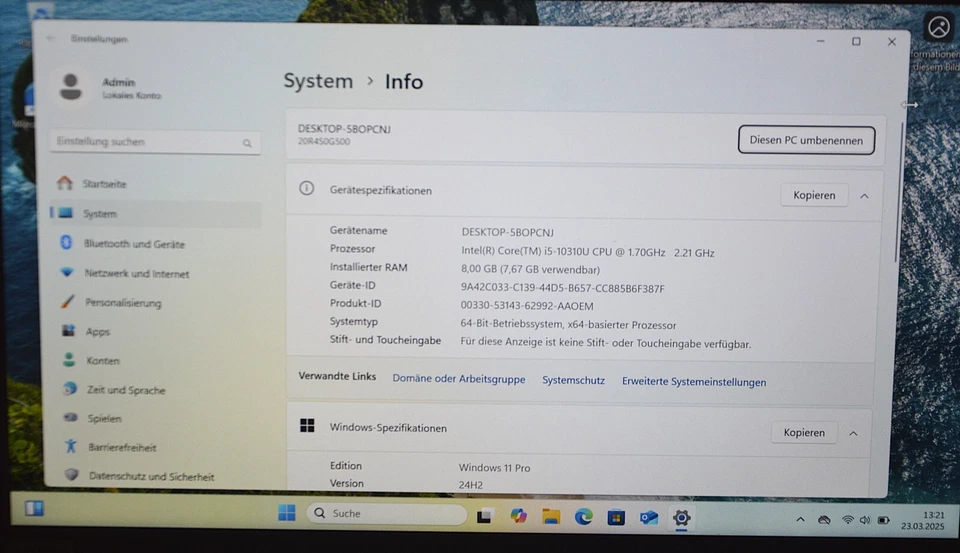960x553 pixels.
Task: Click the search magnifier in settings search box
Action: [247, 143]
